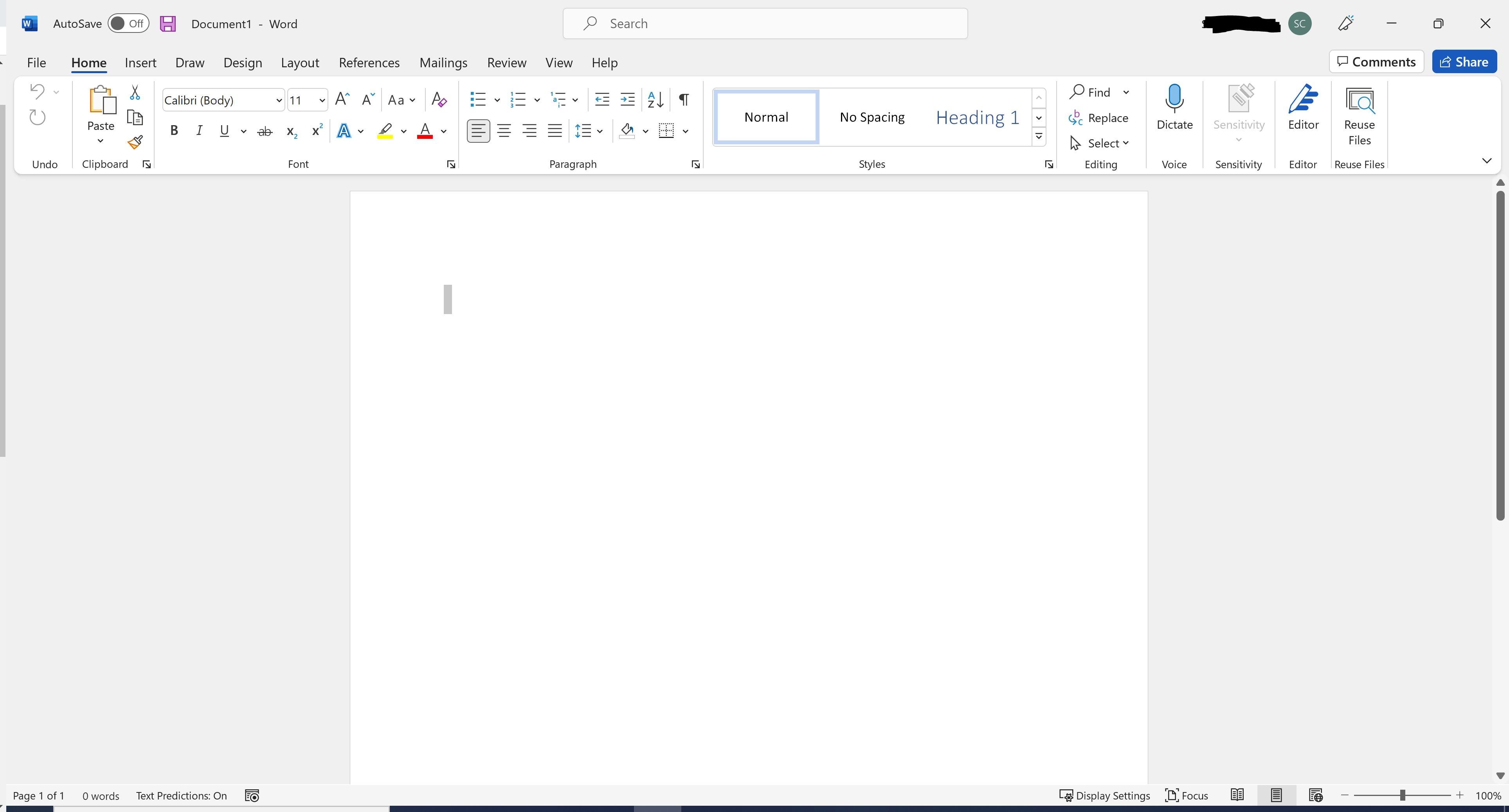Screen dimensions: 1509x812
Task: Center align the paragraph text
Action: coord(504,131)
